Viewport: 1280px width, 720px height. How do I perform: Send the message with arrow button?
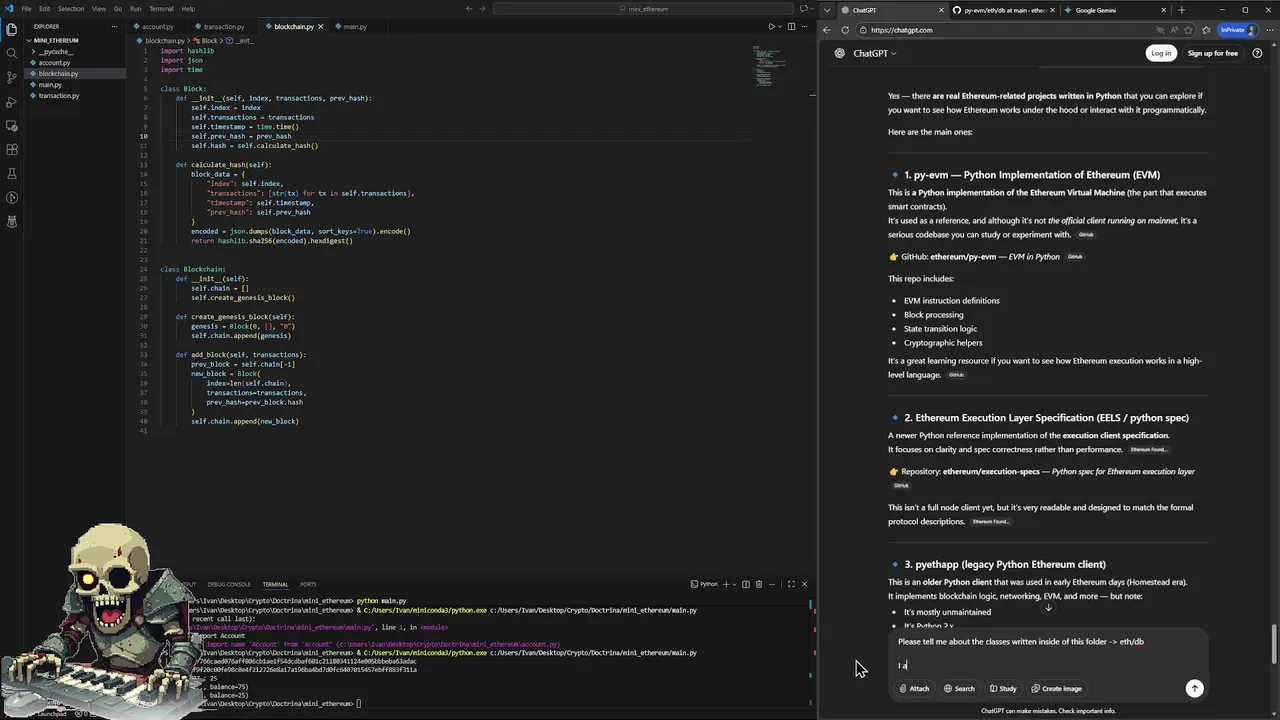click(x=1194, y=688)
